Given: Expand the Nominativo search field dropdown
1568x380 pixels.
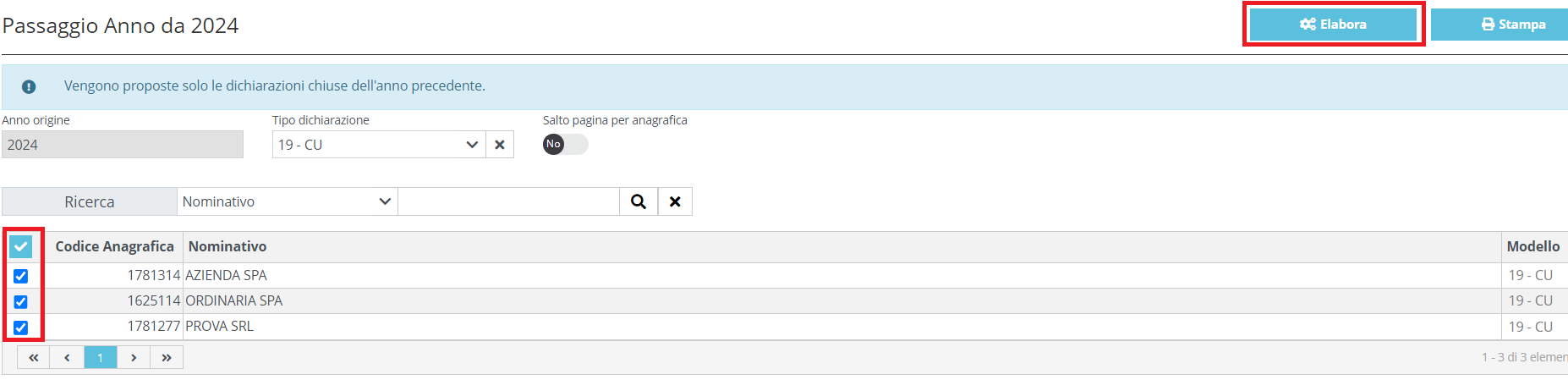Looking at the screenshot, I should [287, 201].
